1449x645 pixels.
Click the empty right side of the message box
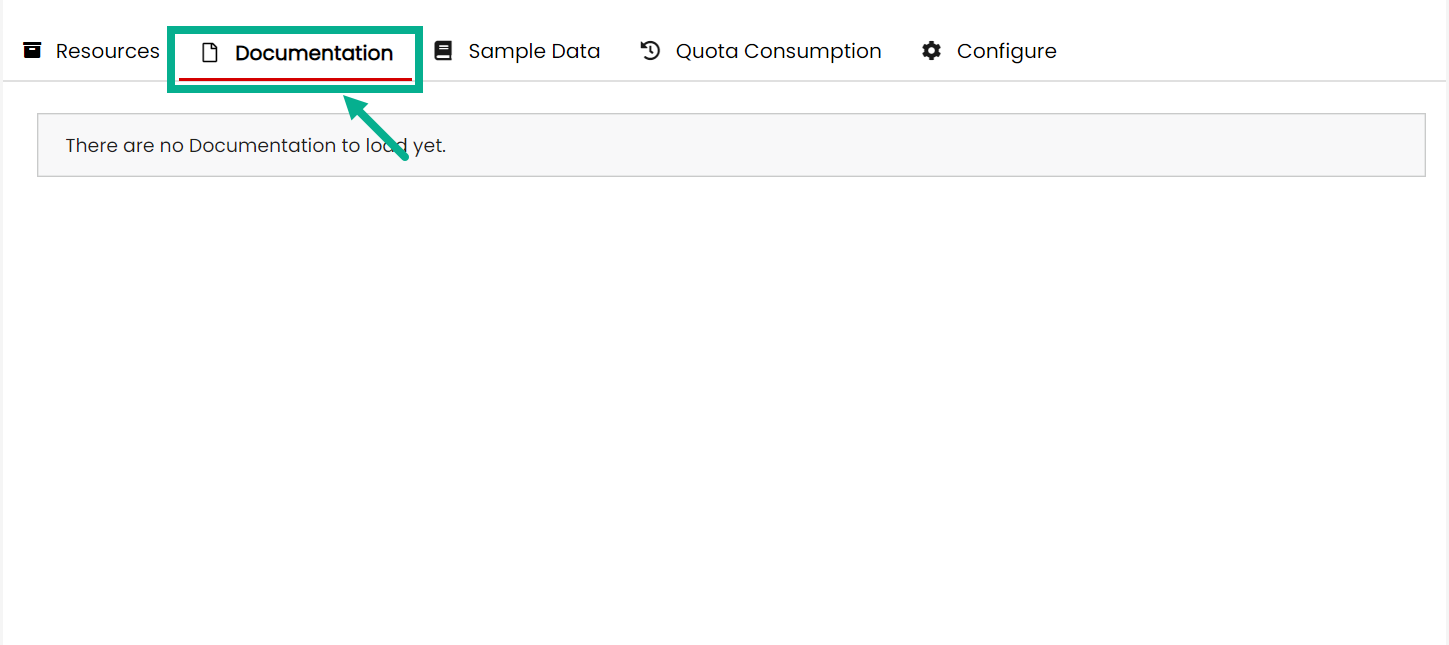click(x=1000, y=146)
